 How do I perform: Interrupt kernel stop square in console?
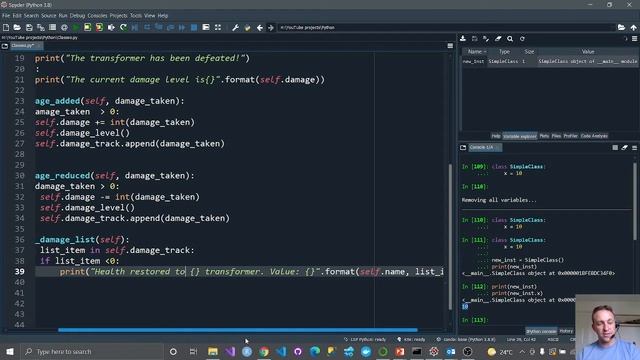[x=615, y=147]
